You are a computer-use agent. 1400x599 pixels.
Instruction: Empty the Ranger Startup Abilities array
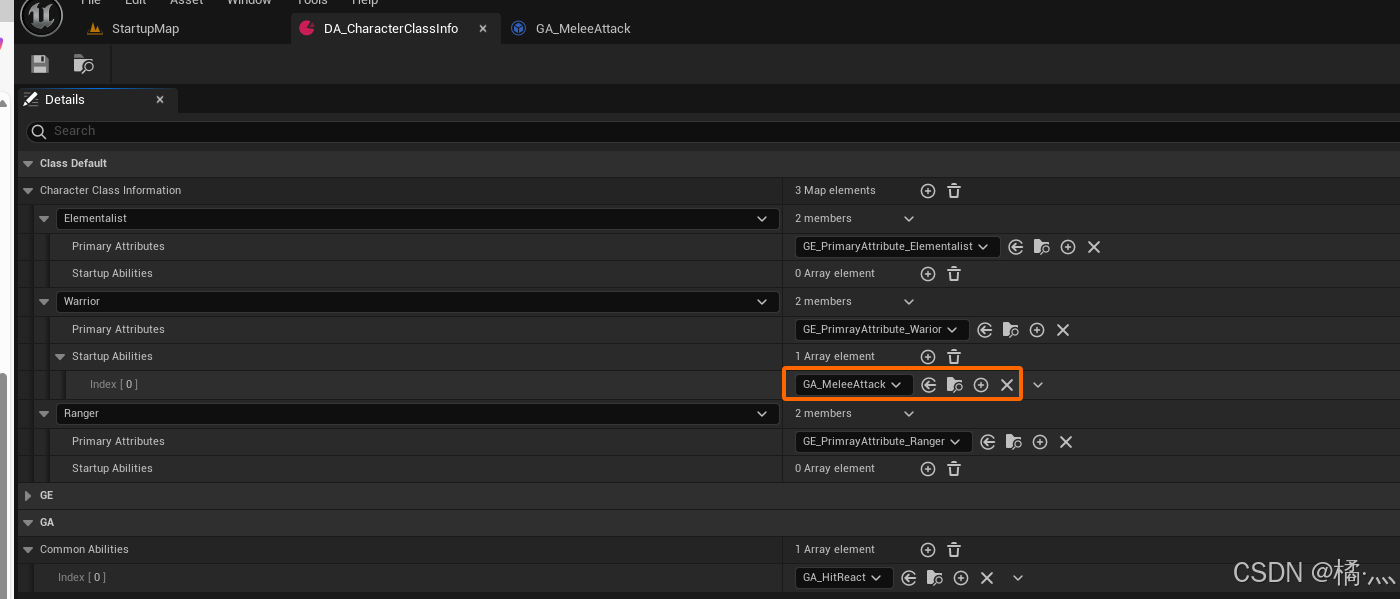tap(954, 468)
